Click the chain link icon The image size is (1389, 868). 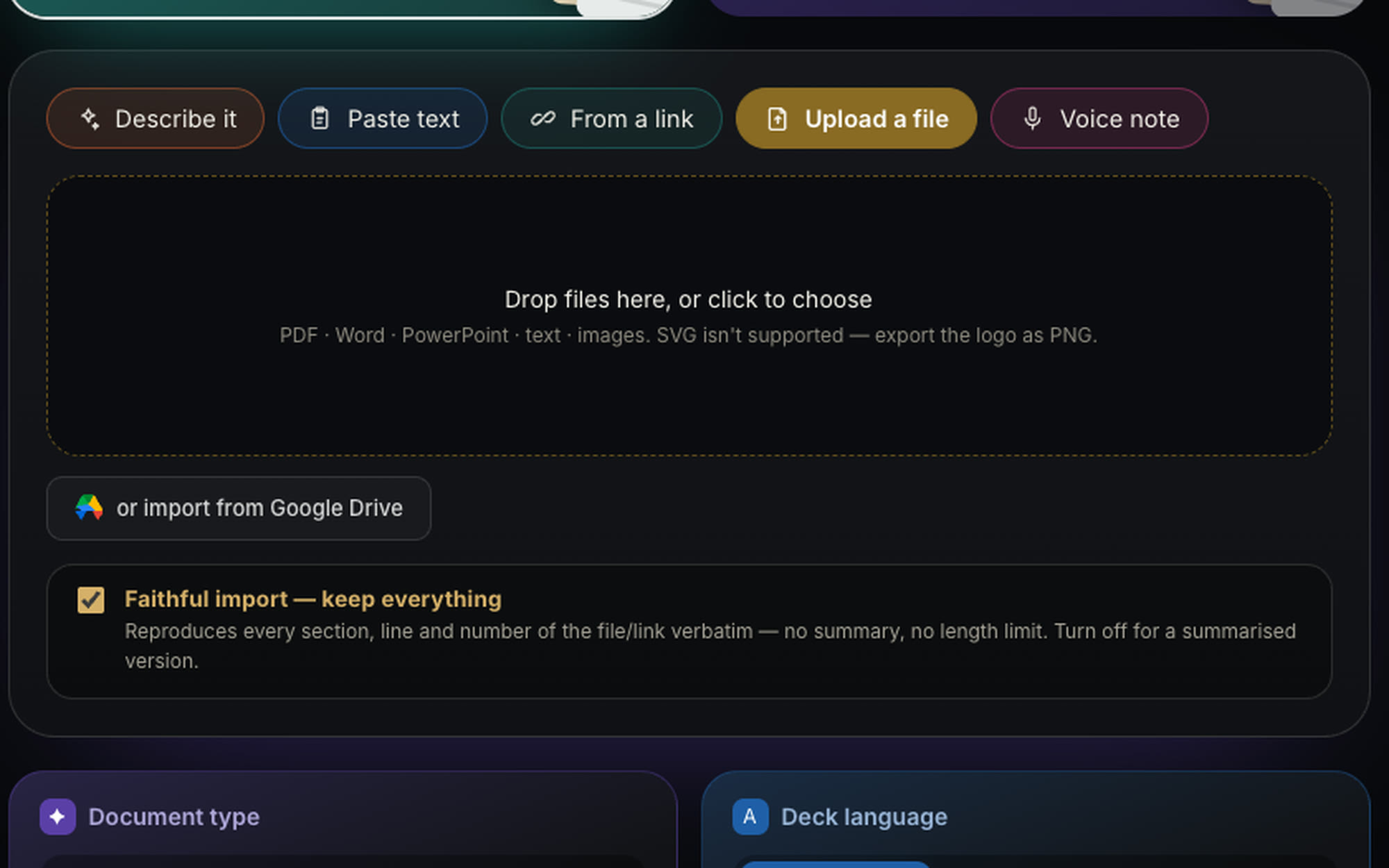(542, 119)
